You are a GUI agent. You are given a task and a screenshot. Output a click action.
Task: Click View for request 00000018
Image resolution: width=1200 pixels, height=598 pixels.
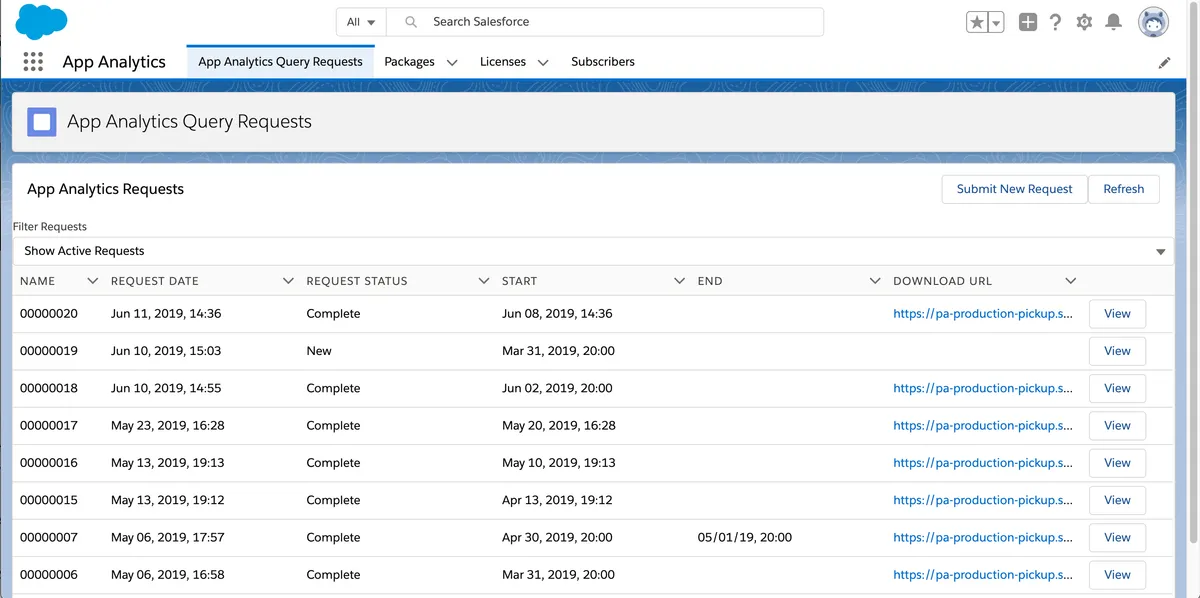point(1117,388)
